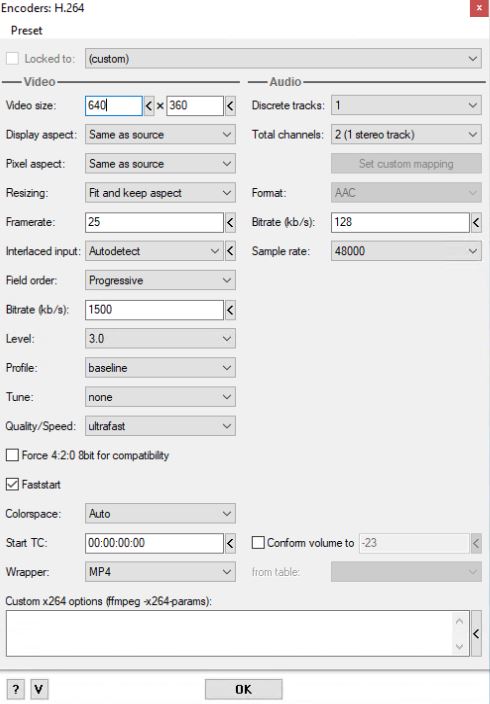Click the arrow button beside Interlaced input

point(230,251)
